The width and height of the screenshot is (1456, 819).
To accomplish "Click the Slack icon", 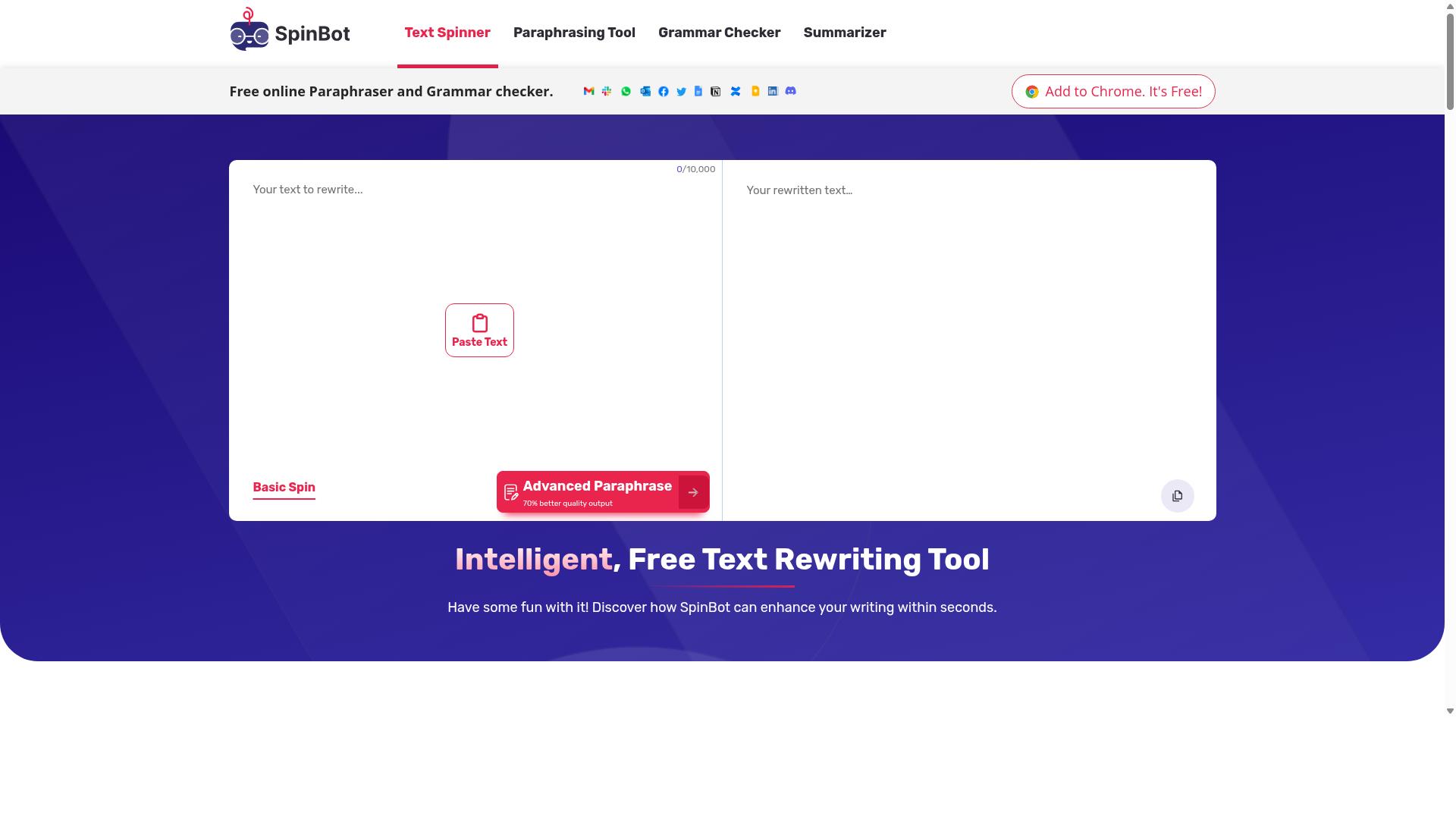I will [607, 91].
